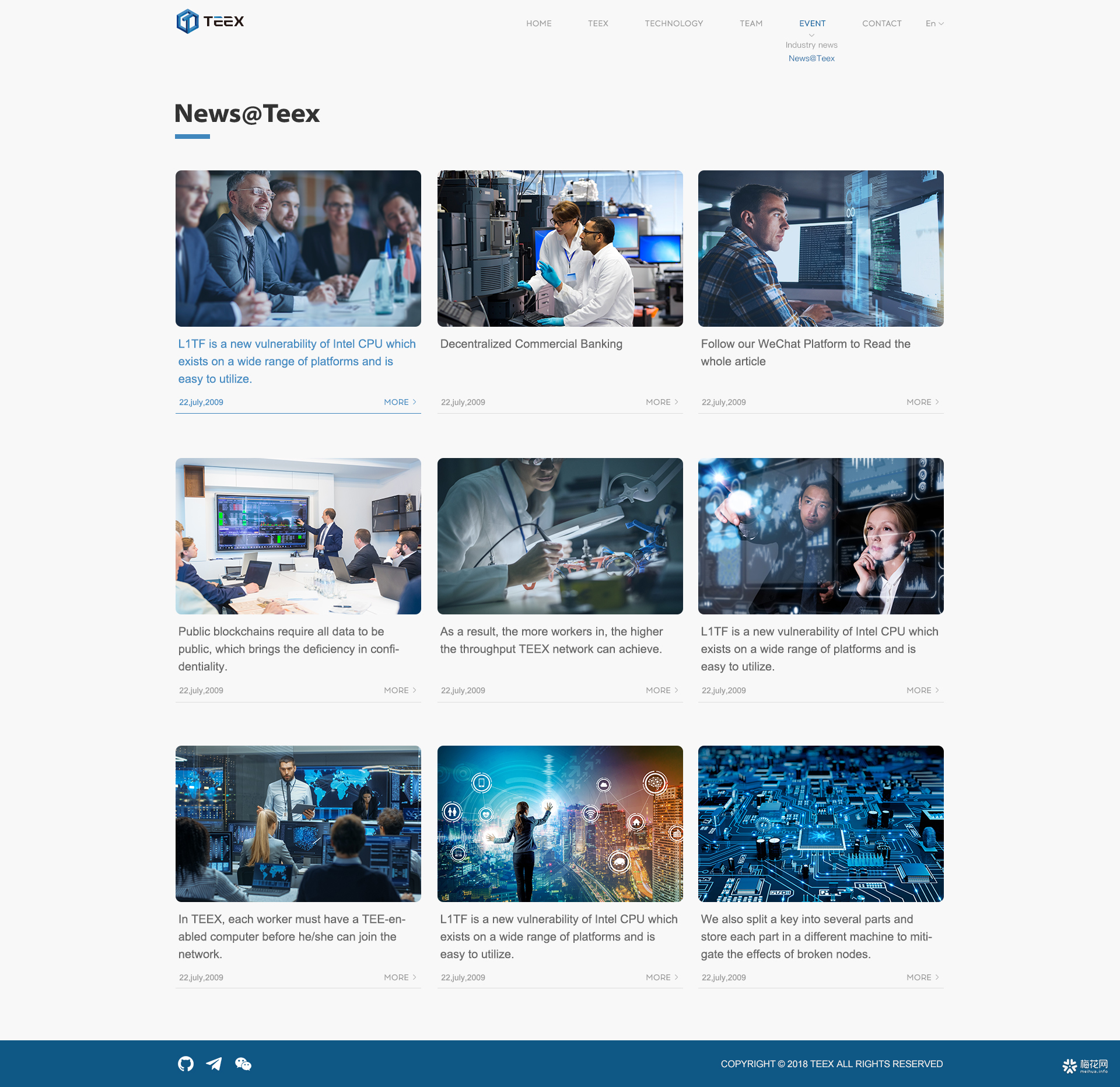Screen dimensions: 1120x1087
Task: Open Public blockchains require all data headline
Action: [289, 649]
